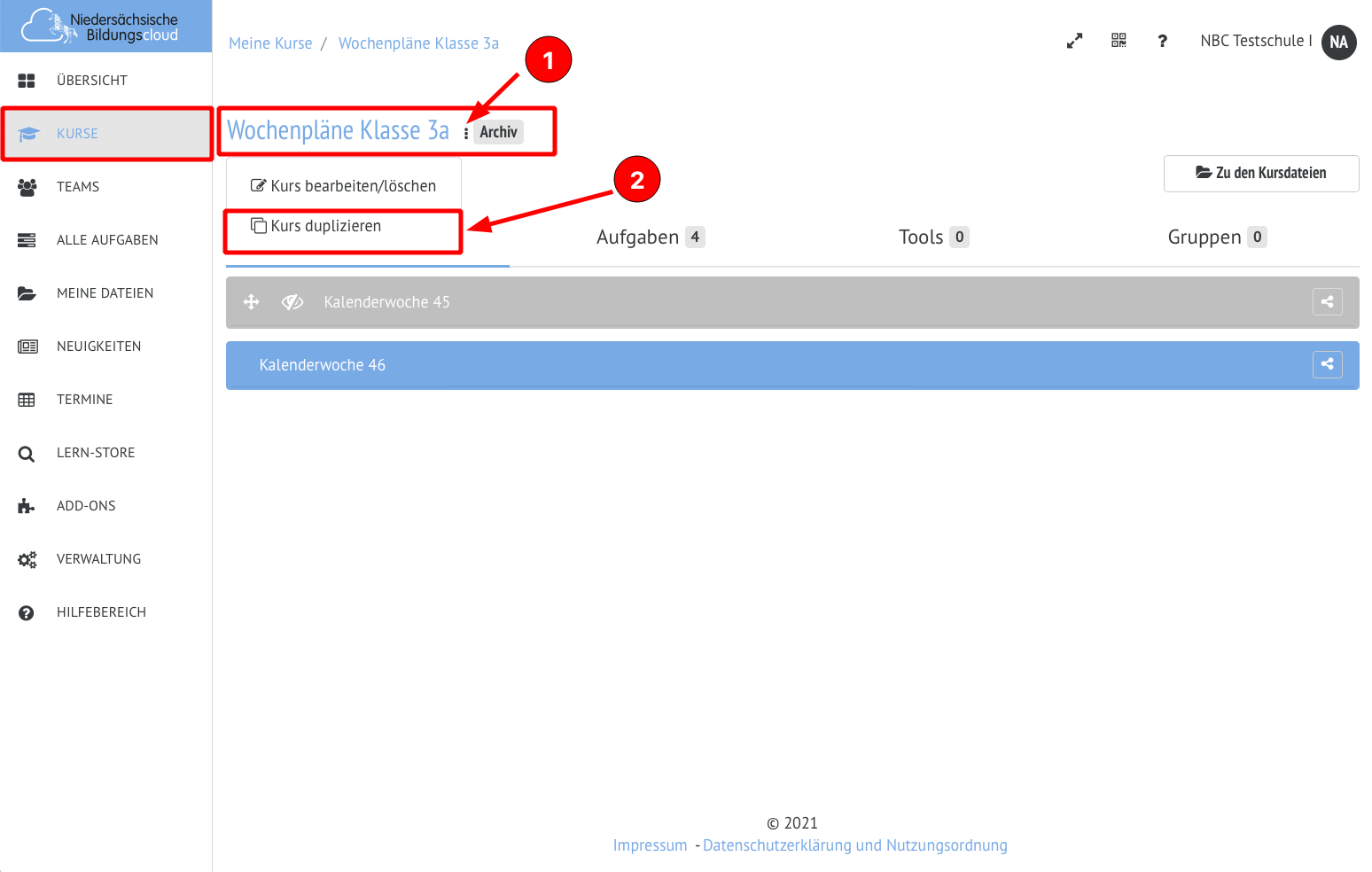Select Kurs duplizieren from the menu
This screenshot has width=1372, height=872.
[325, 226]
